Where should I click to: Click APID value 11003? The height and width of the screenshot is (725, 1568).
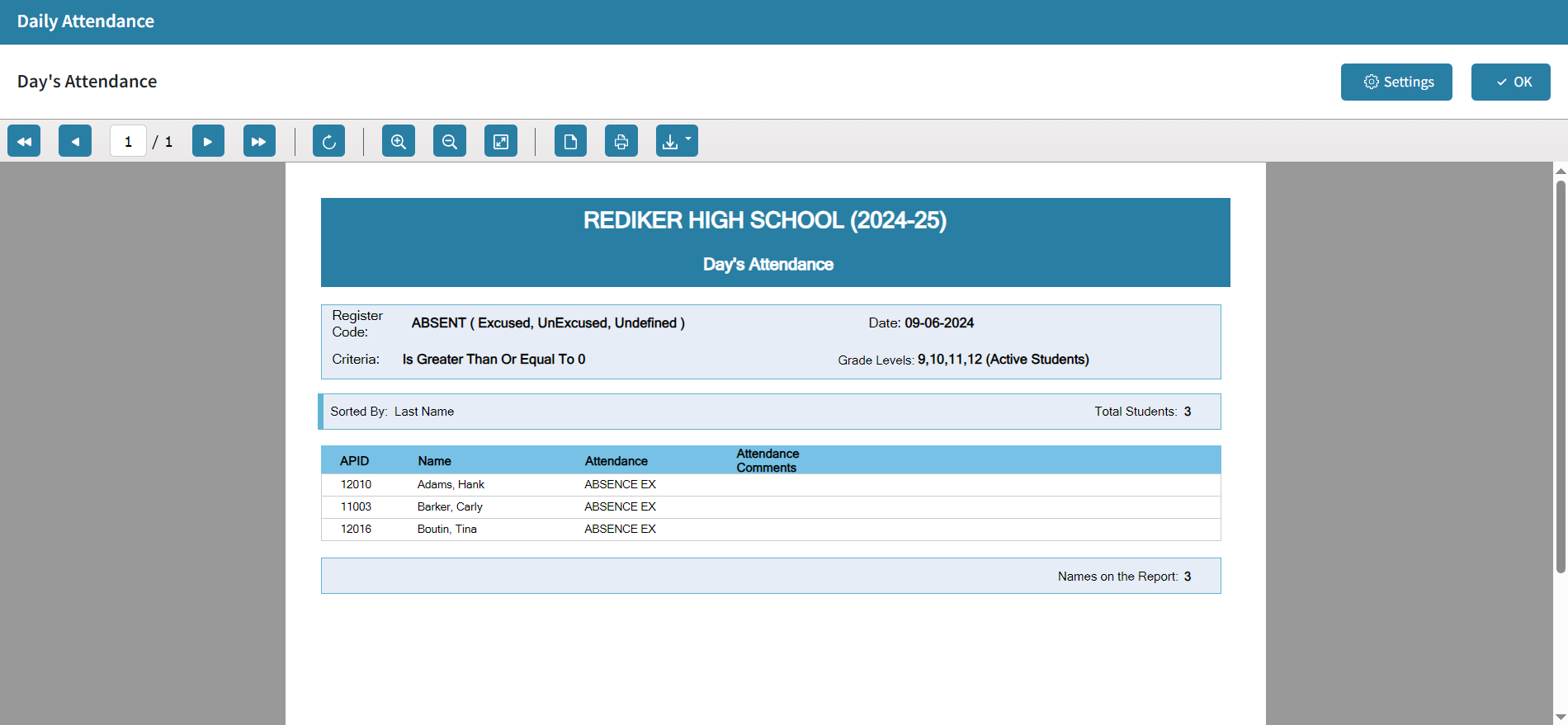tap(356, 506)
